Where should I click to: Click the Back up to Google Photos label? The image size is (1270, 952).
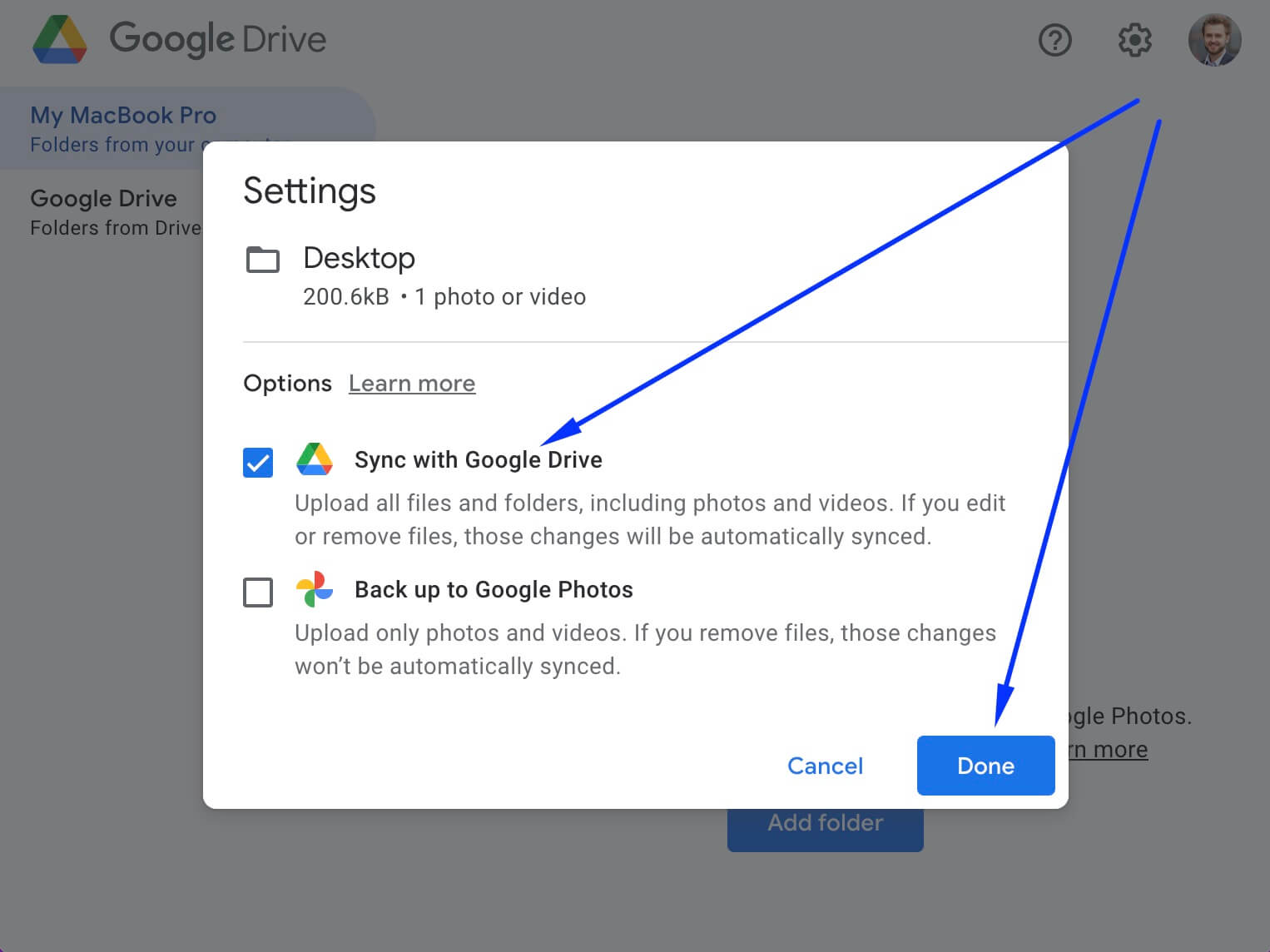click(x=494, y=589)
